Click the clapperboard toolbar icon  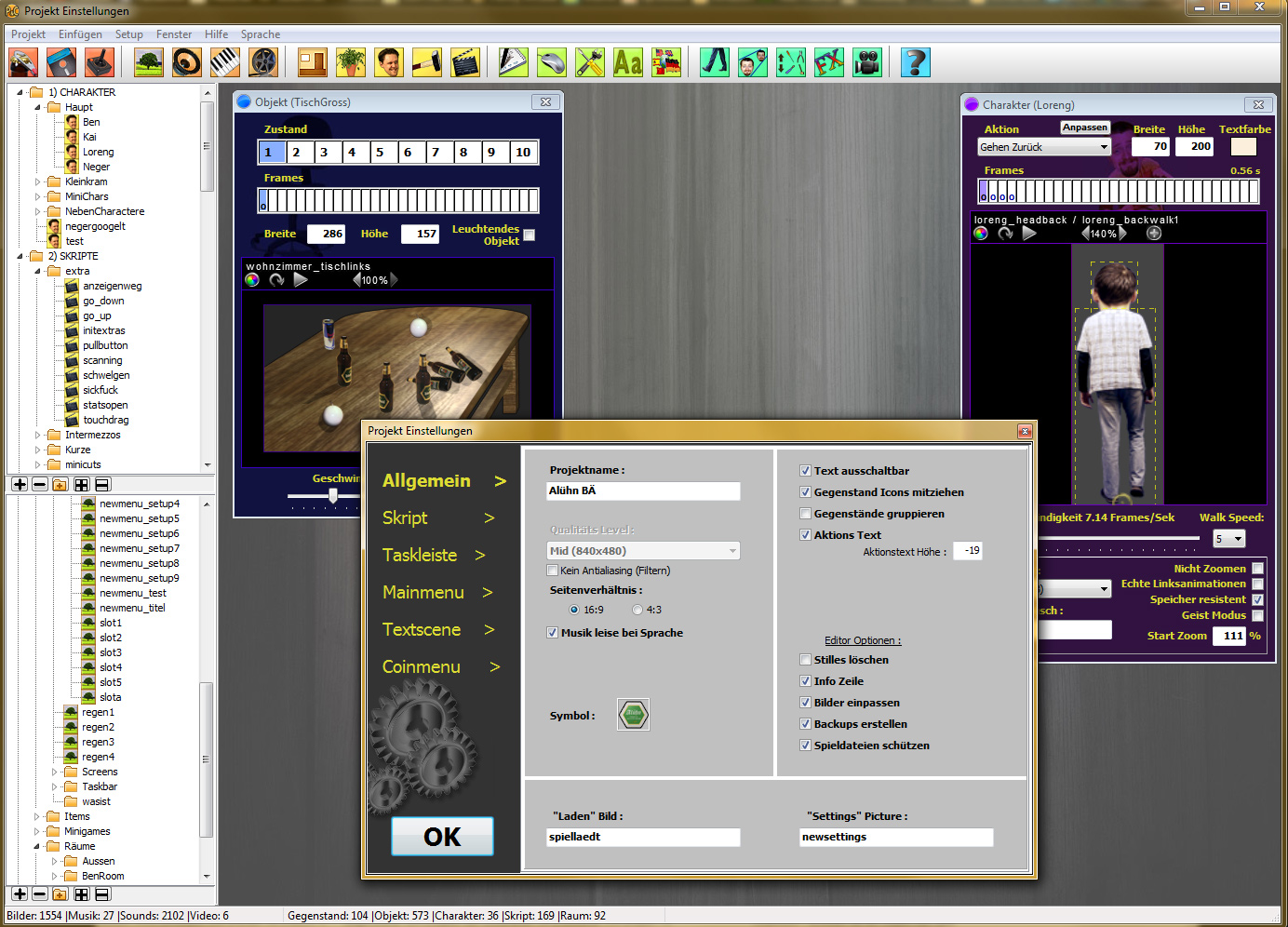coord(464,62)
